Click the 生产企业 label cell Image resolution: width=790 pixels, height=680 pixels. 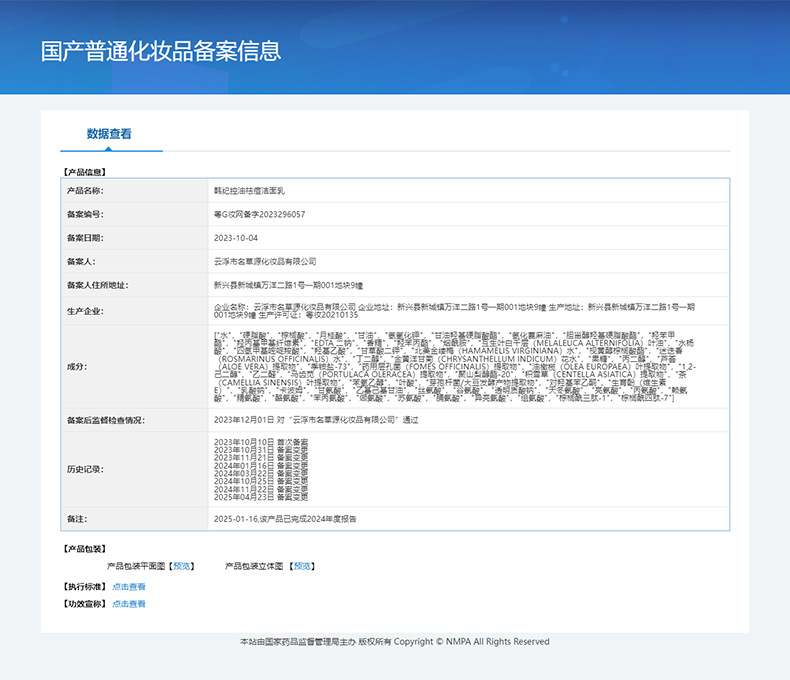point(135,311)
